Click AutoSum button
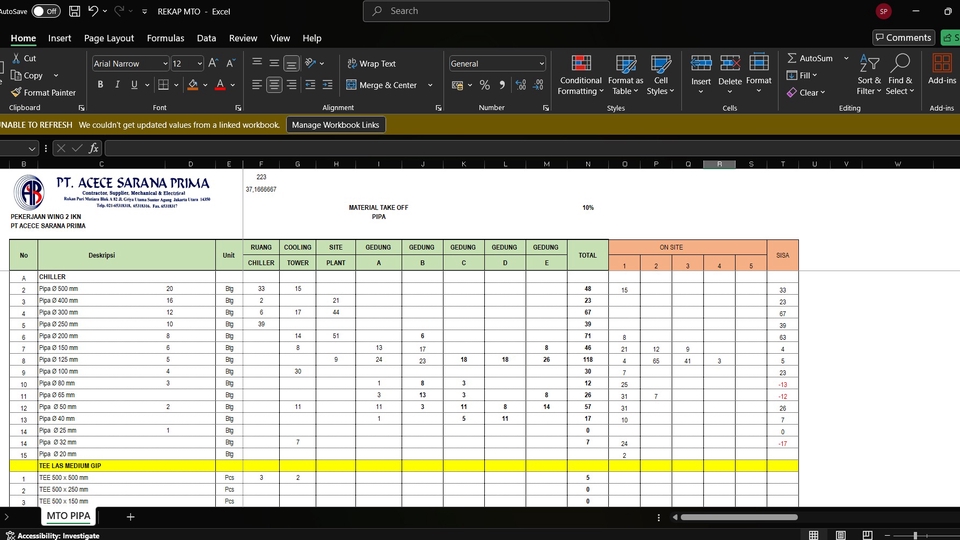The width and height of the screenshot is (960, 540). click(810, 58)
